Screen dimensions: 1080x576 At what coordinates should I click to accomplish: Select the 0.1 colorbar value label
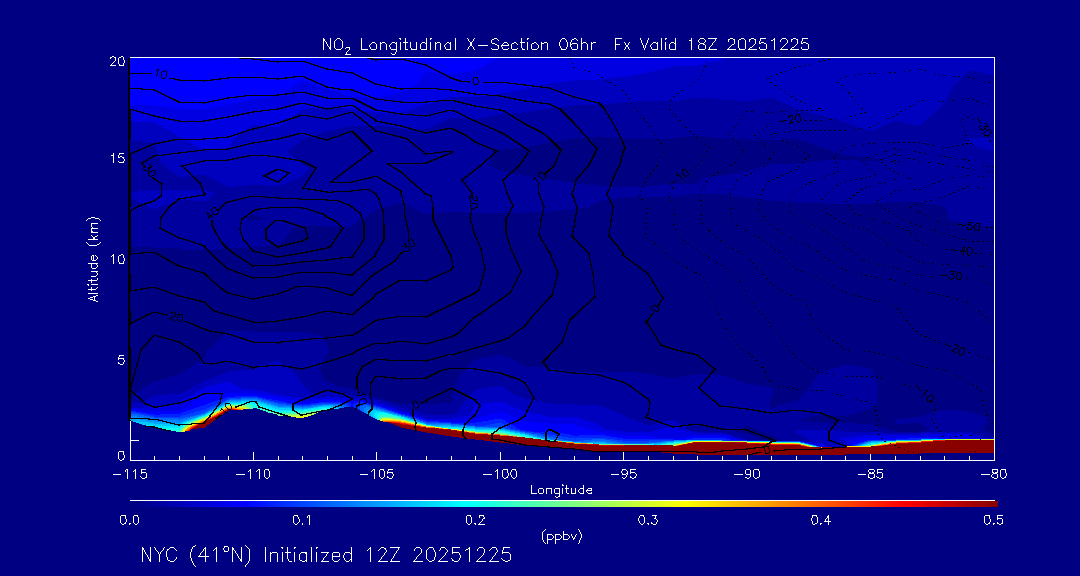(302, 520)
